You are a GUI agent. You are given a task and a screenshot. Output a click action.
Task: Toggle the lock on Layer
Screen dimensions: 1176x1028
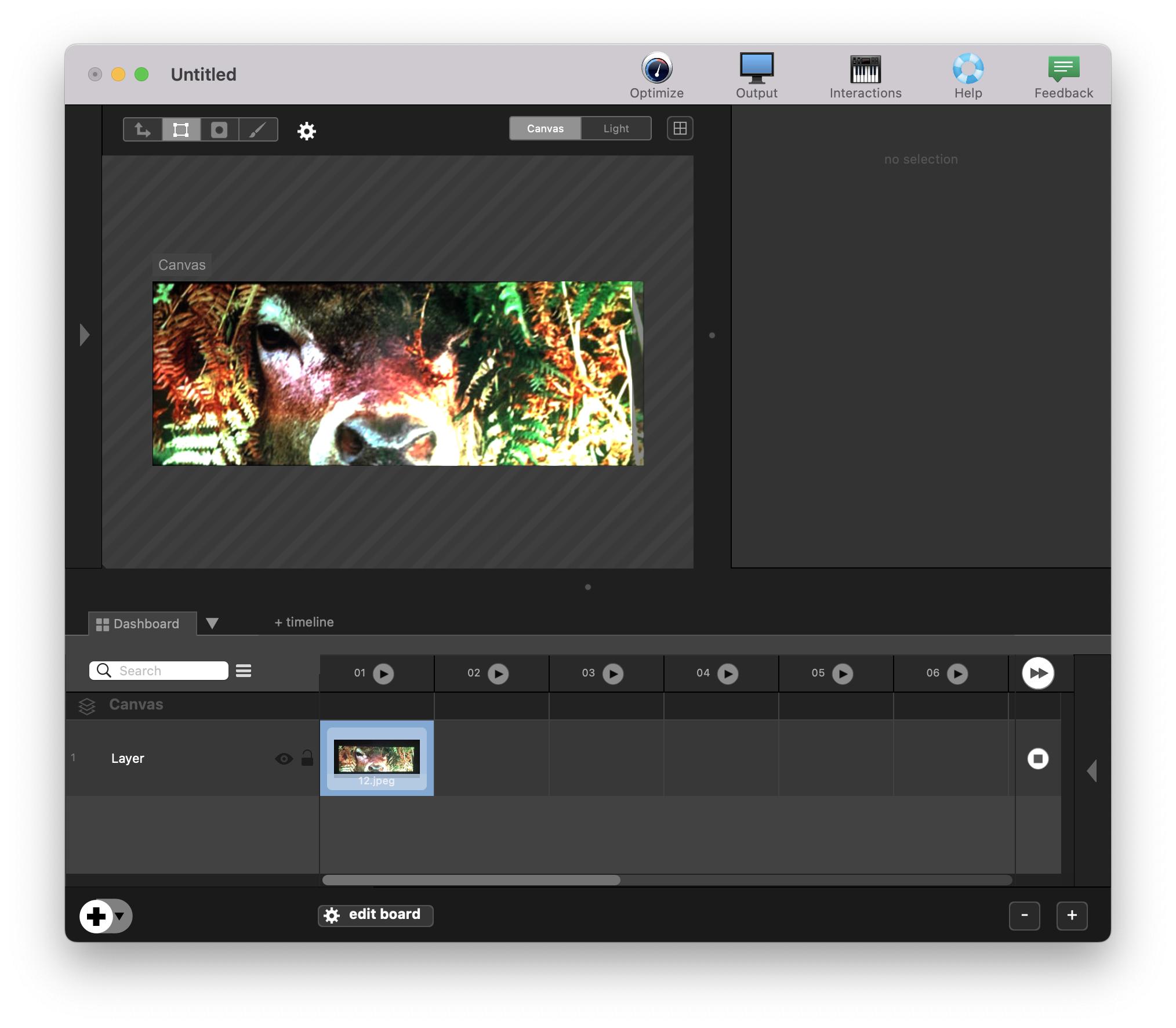307,758
